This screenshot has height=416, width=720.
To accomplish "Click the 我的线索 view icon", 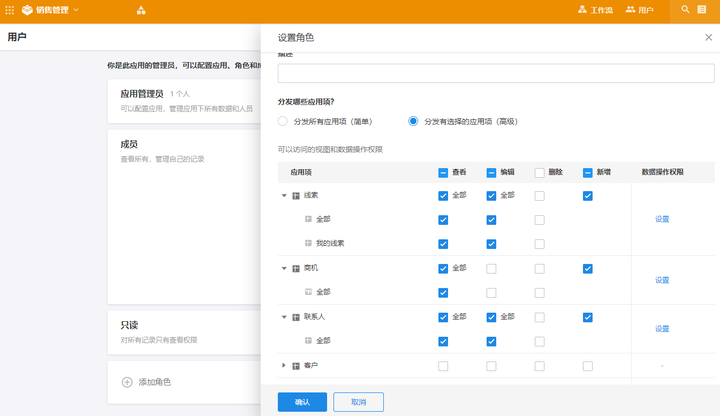I will (x=308, y=244).
